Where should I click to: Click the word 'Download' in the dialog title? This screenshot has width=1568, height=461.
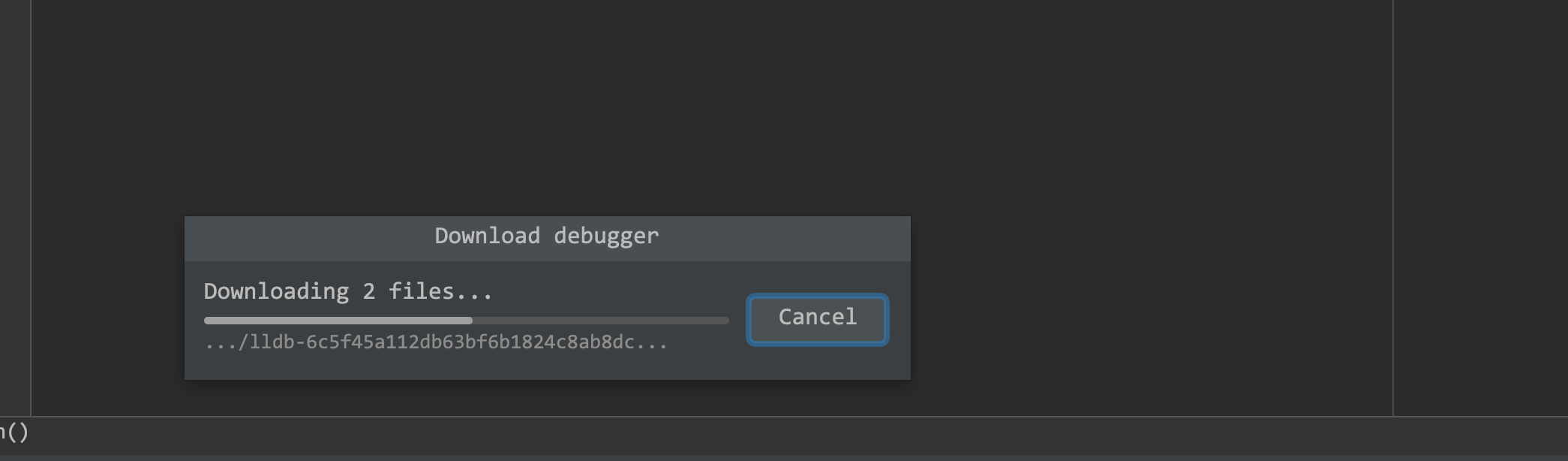point(487,236)
